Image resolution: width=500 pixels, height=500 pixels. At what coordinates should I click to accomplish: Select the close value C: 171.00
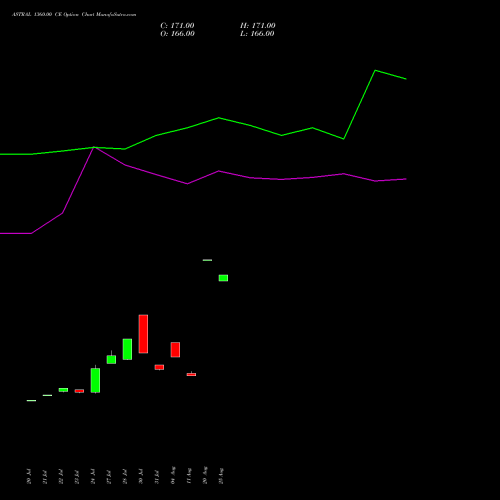177,26
